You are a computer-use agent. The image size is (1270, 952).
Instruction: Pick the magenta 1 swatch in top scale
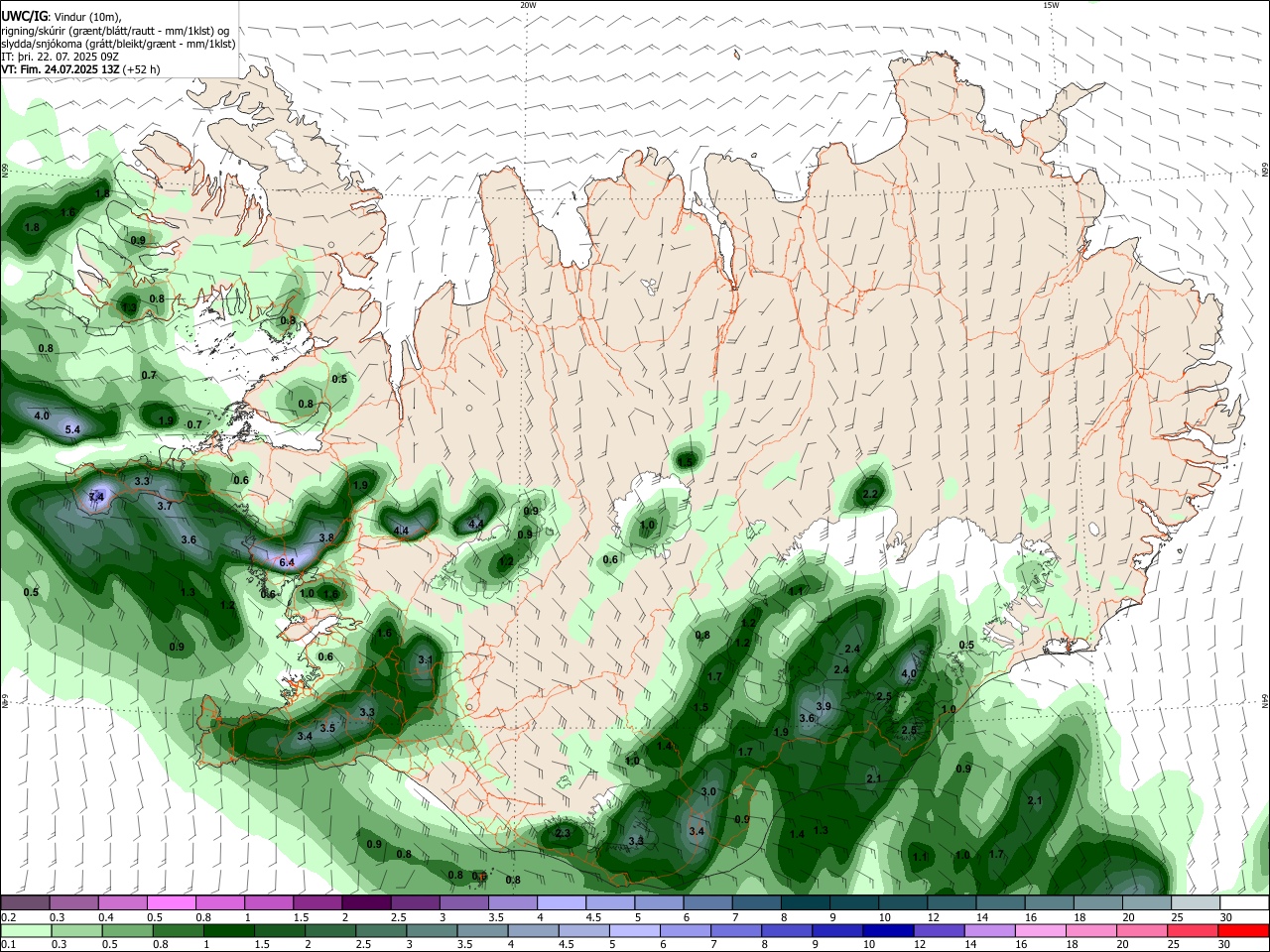coord(268,902)
